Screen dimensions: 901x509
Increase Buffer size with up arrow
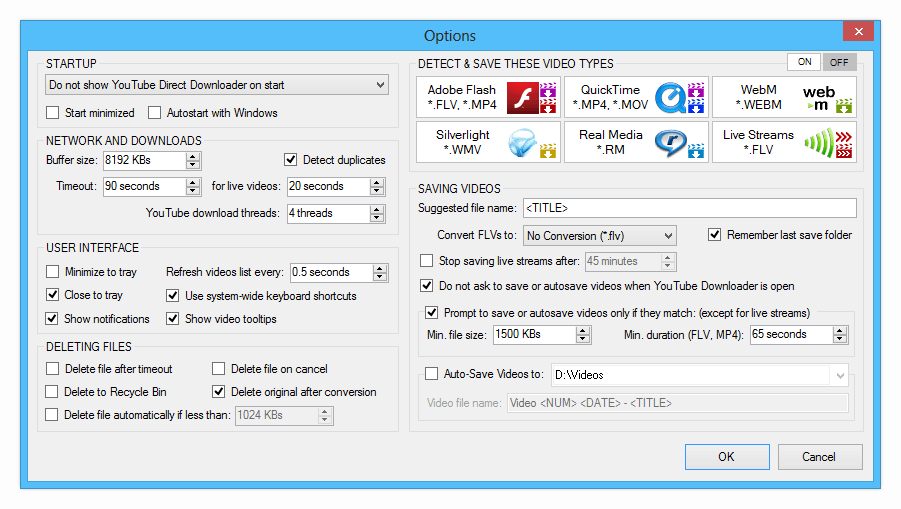click(193, 156)
